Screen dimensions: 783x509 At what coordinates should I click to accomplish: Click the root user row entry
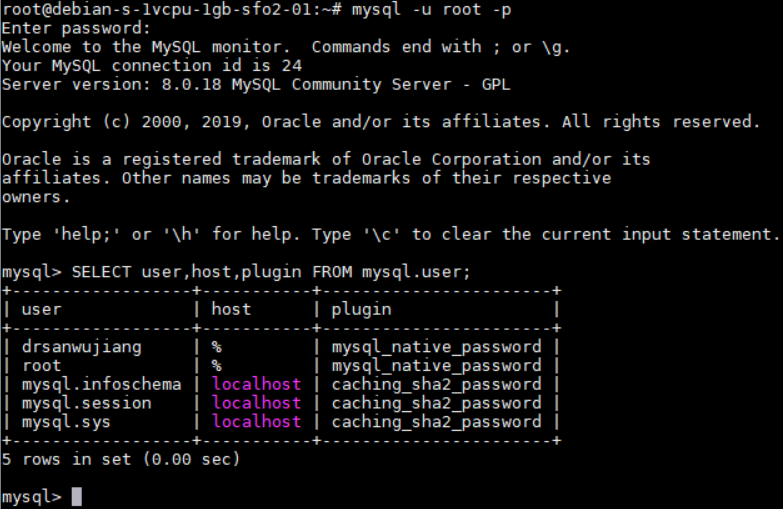[41, 366]
